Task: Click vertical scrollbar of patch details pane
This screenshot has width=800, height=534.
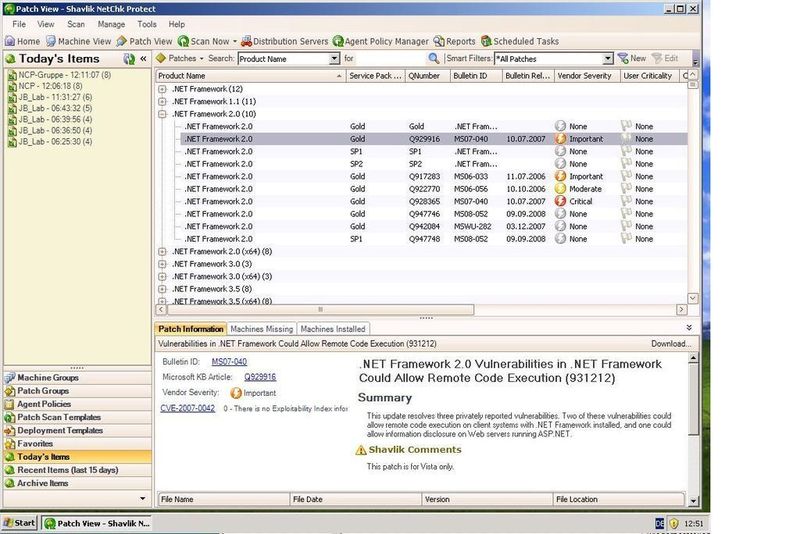Action: (693, 400)
